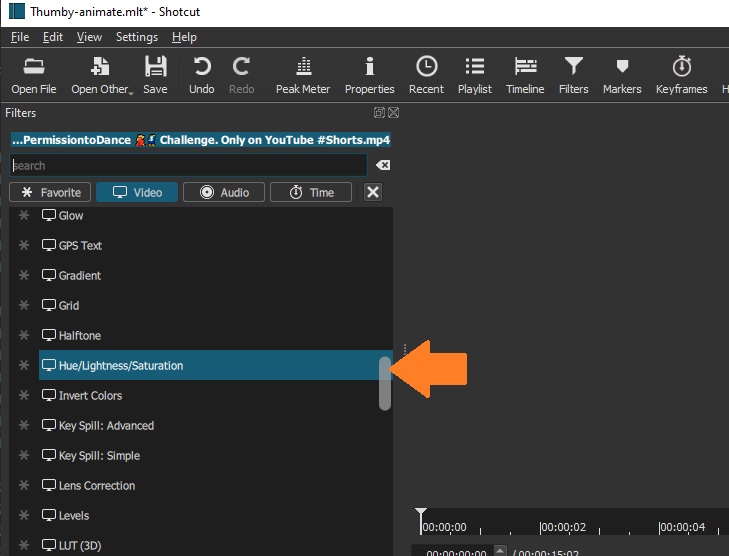Show the Playlist panel
This screenshot has width=729, height=556.
tap(475, 75)
